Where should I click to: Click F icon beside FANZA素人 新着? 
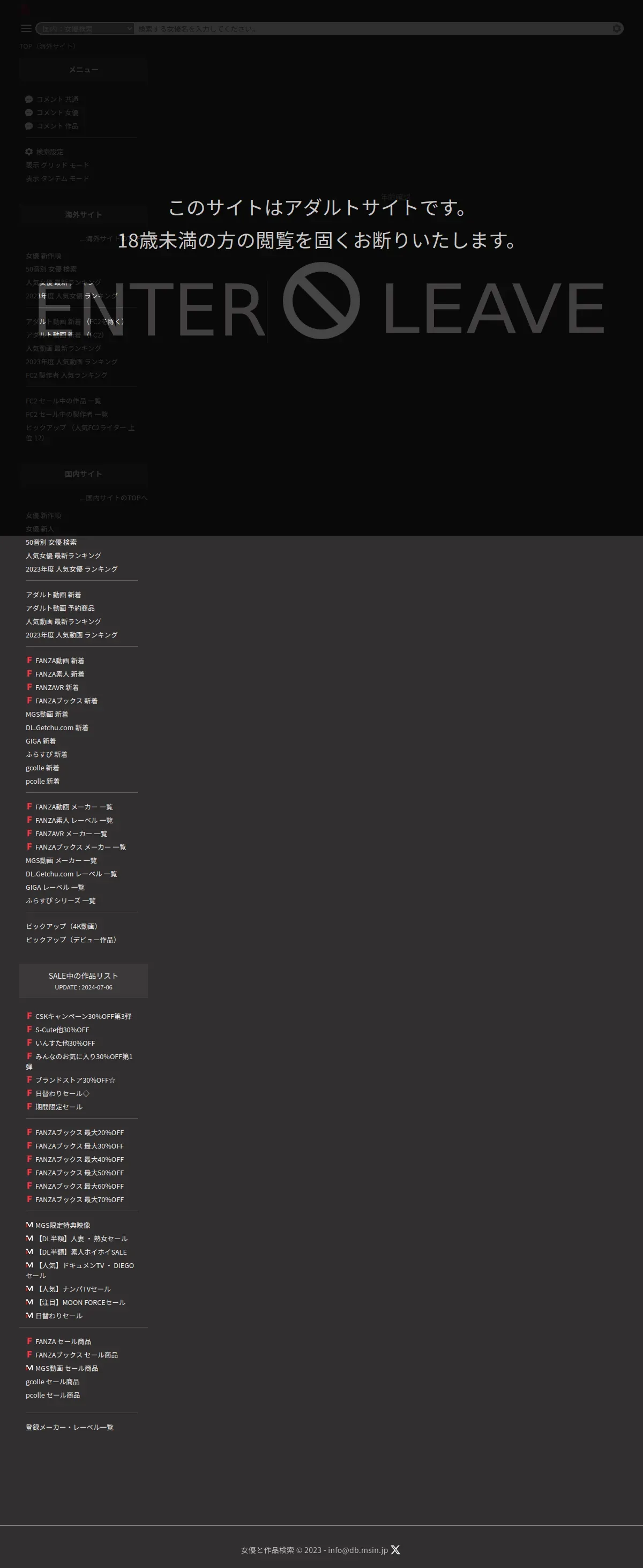tap(29, 673)
